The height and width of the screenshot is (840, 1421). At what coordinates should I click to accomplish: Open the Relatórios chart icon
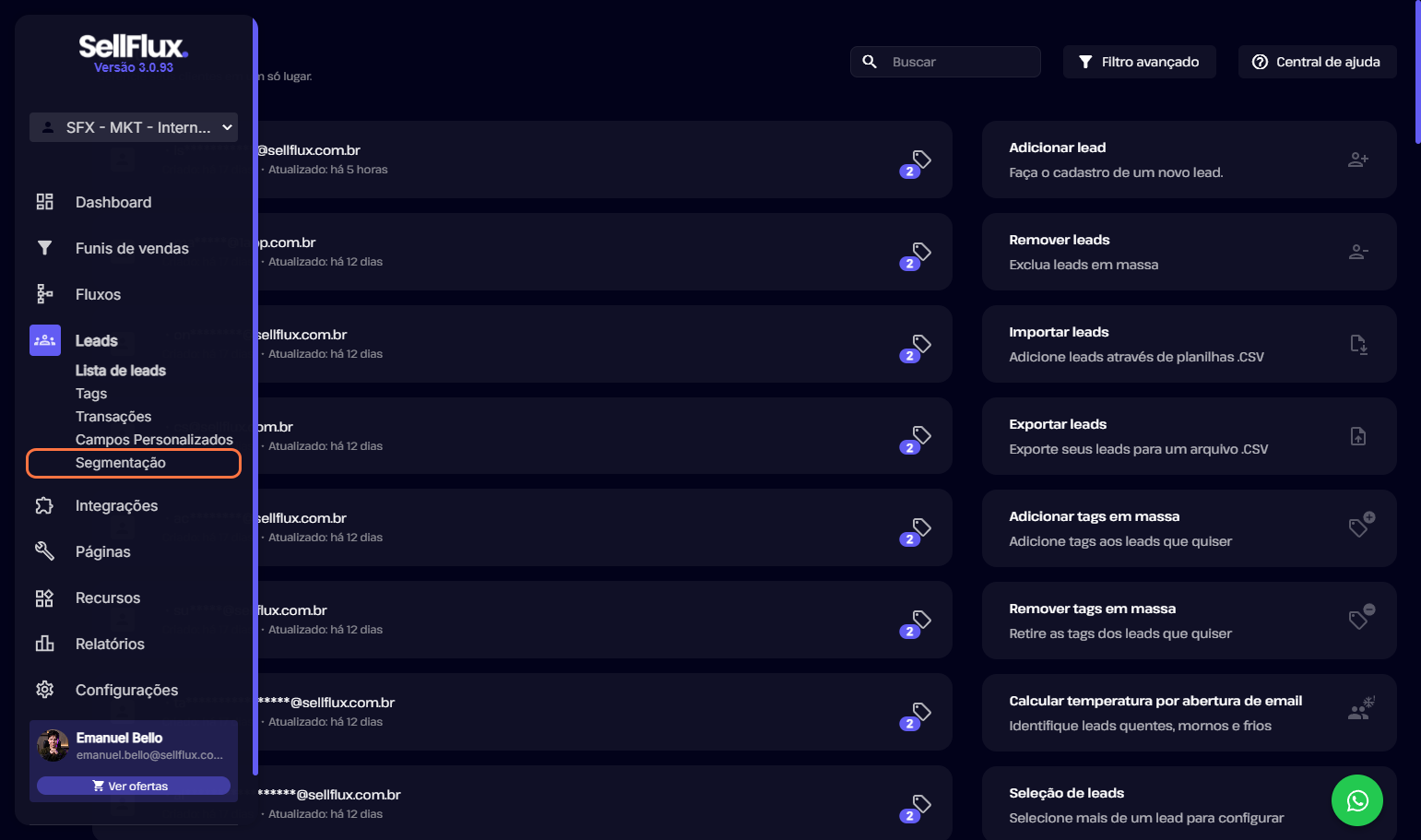(x=44, y=644)
